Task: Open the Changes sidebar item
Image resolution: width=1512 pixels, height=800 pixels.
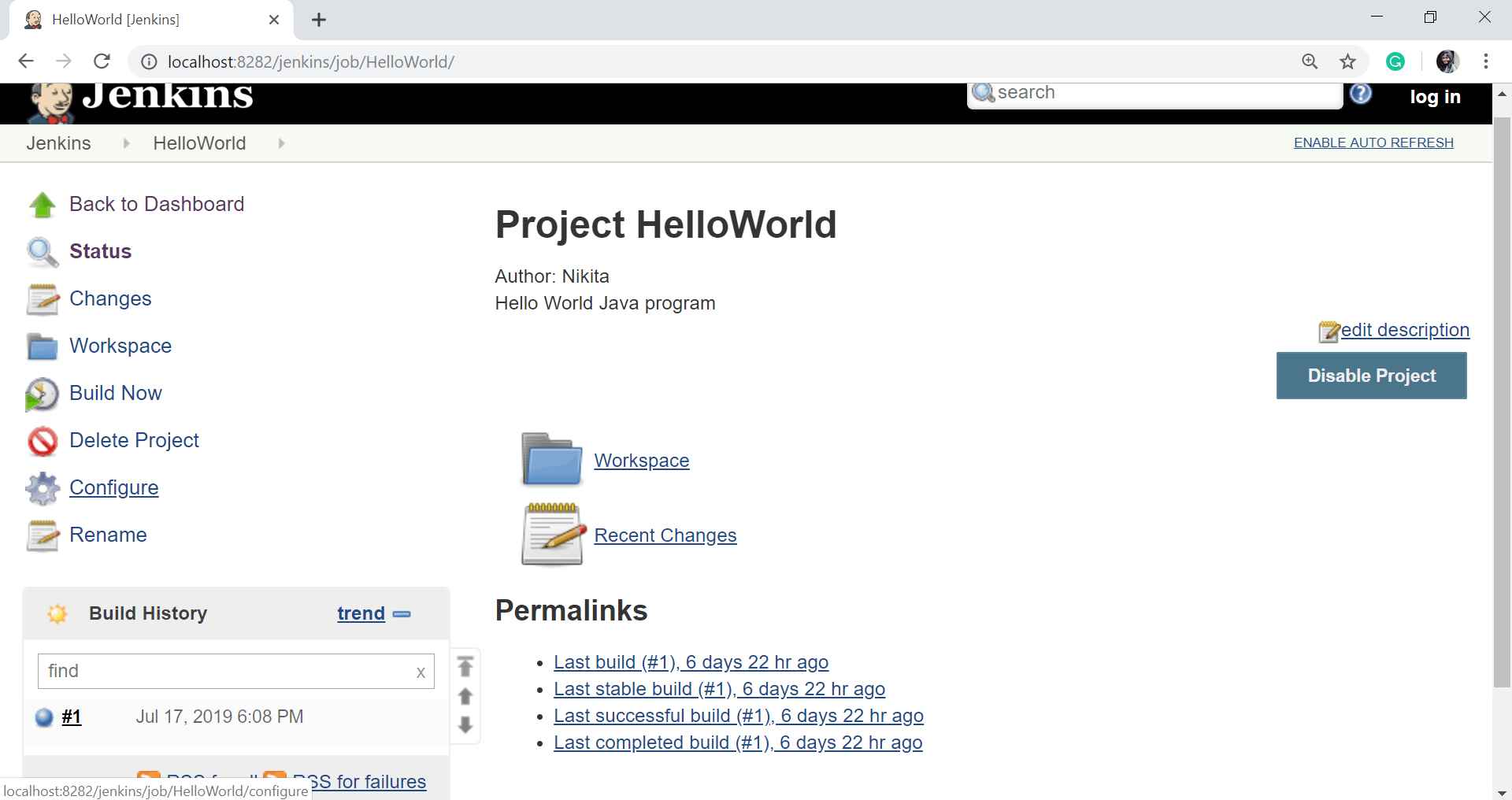Action: coord(110,298)
